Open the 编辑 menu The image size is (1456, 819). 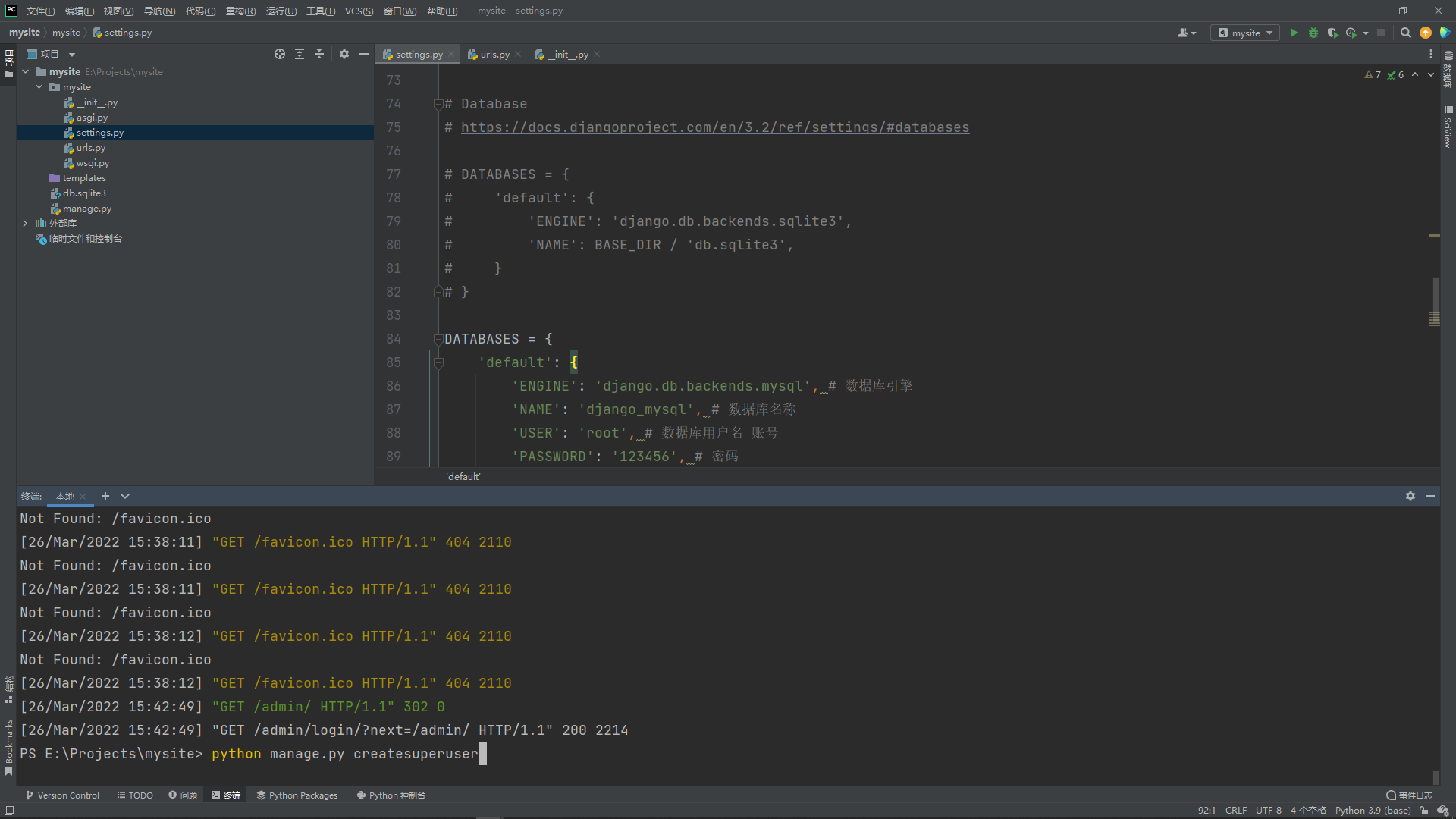point(80,11)
